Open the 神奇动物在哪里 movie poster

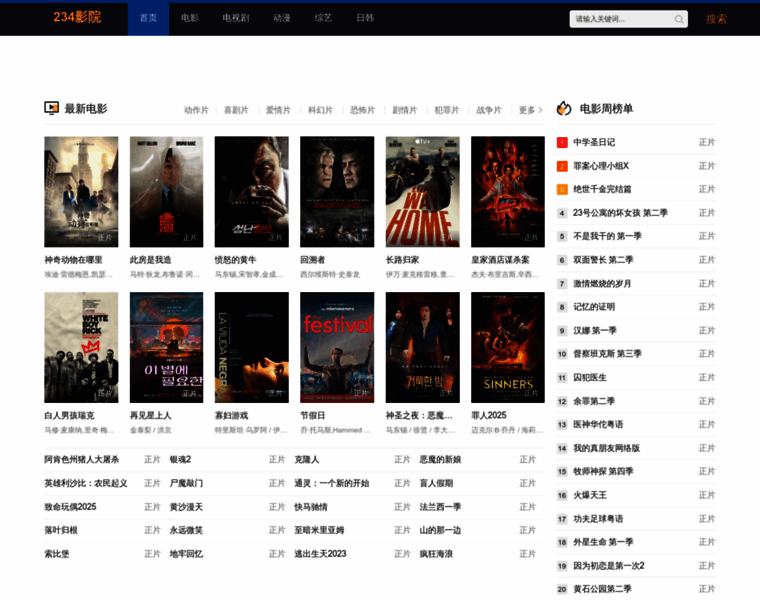(x=81, y=191)
